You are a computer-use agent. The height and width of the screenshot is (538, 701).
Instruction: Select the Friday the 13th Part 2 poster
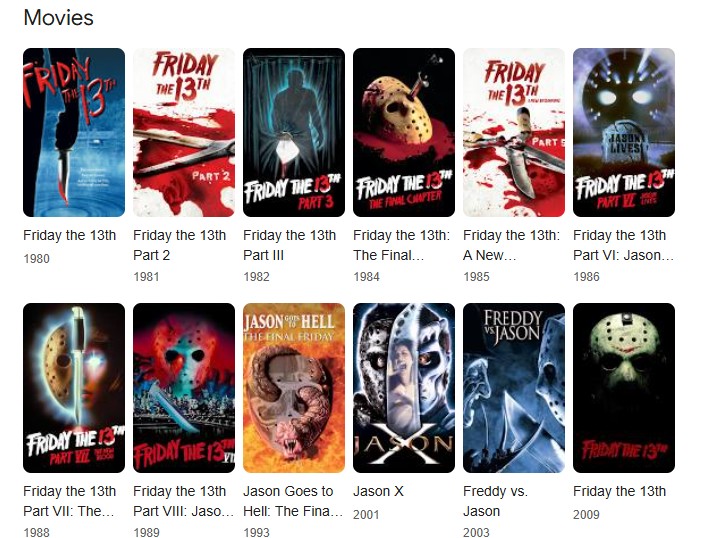(x=184, y=132)
